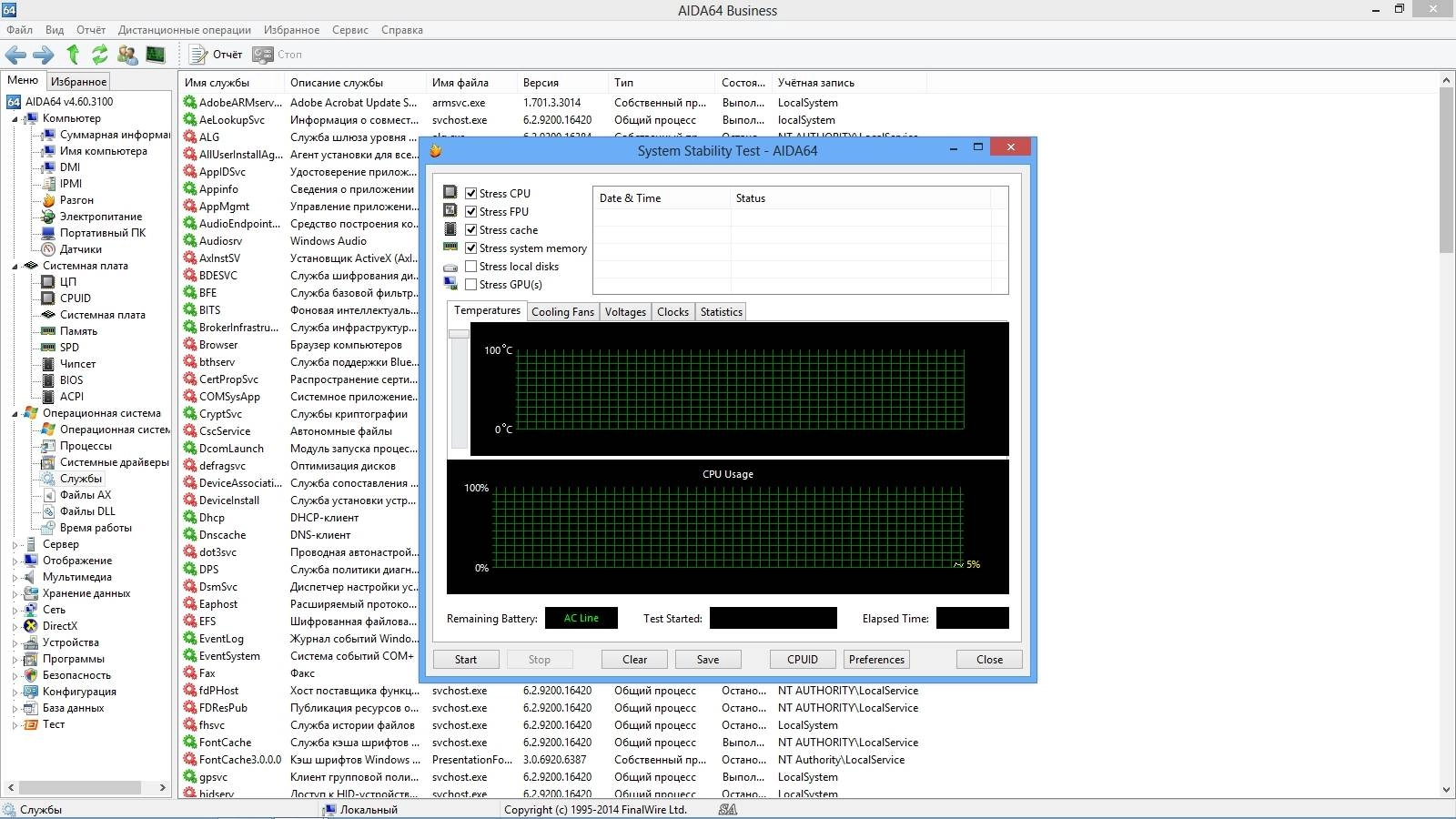Collapse the Системная плата parent node
Image resolution: width=1456 pixels, height=819 pixels.
click(15, 267)
